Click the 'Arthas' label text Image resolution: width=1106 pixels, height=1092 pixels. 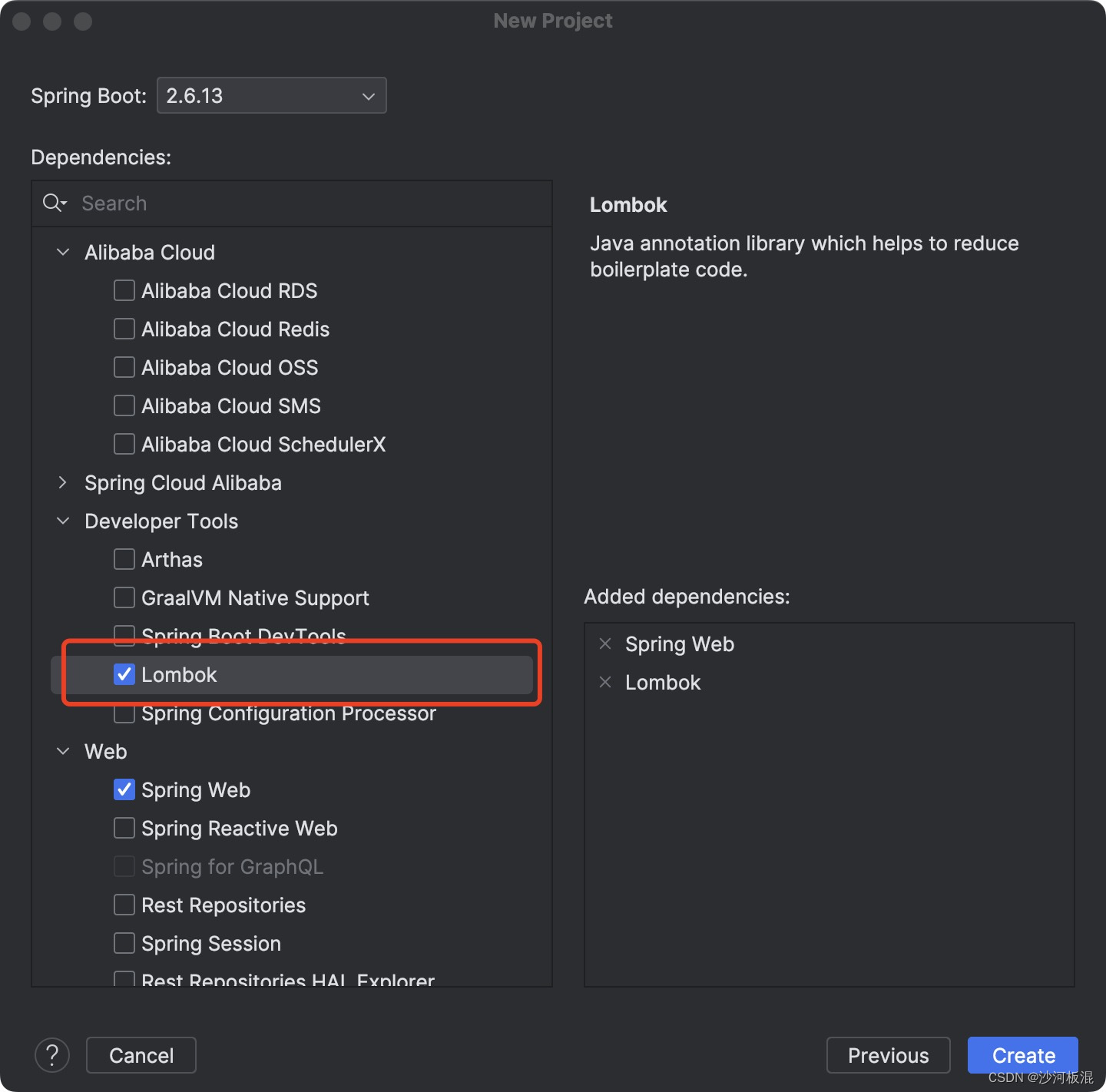pos(172,560)
